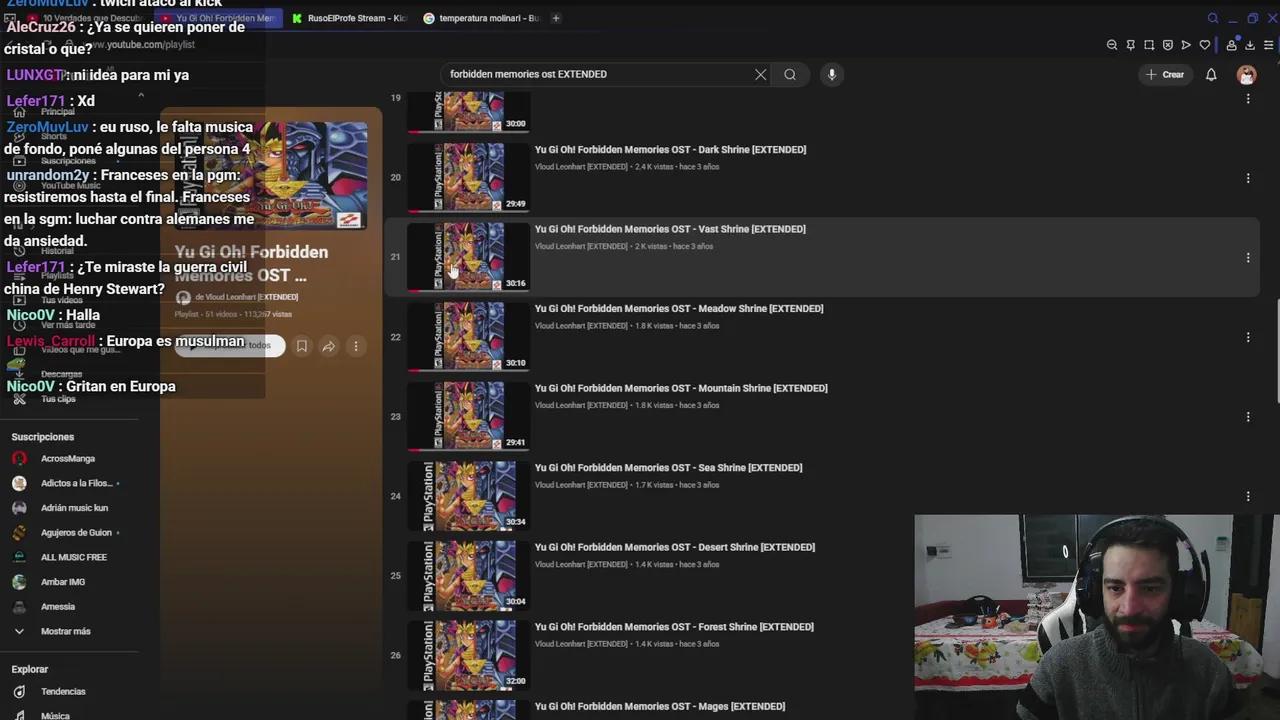Open the playlist's three-dot options menu
The height and width of the screenshot is (720, 1280).
[x=355, y=345]
